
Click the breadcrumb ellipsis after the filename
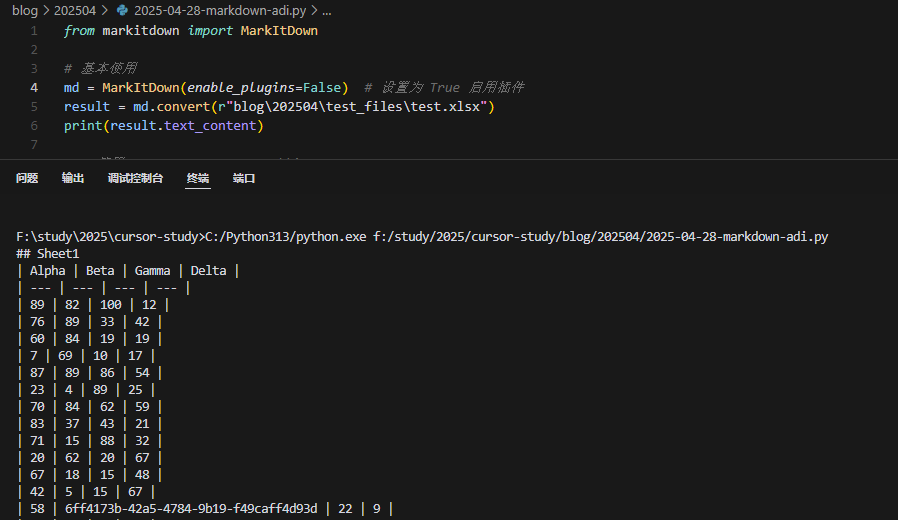[x=327, y=10]
